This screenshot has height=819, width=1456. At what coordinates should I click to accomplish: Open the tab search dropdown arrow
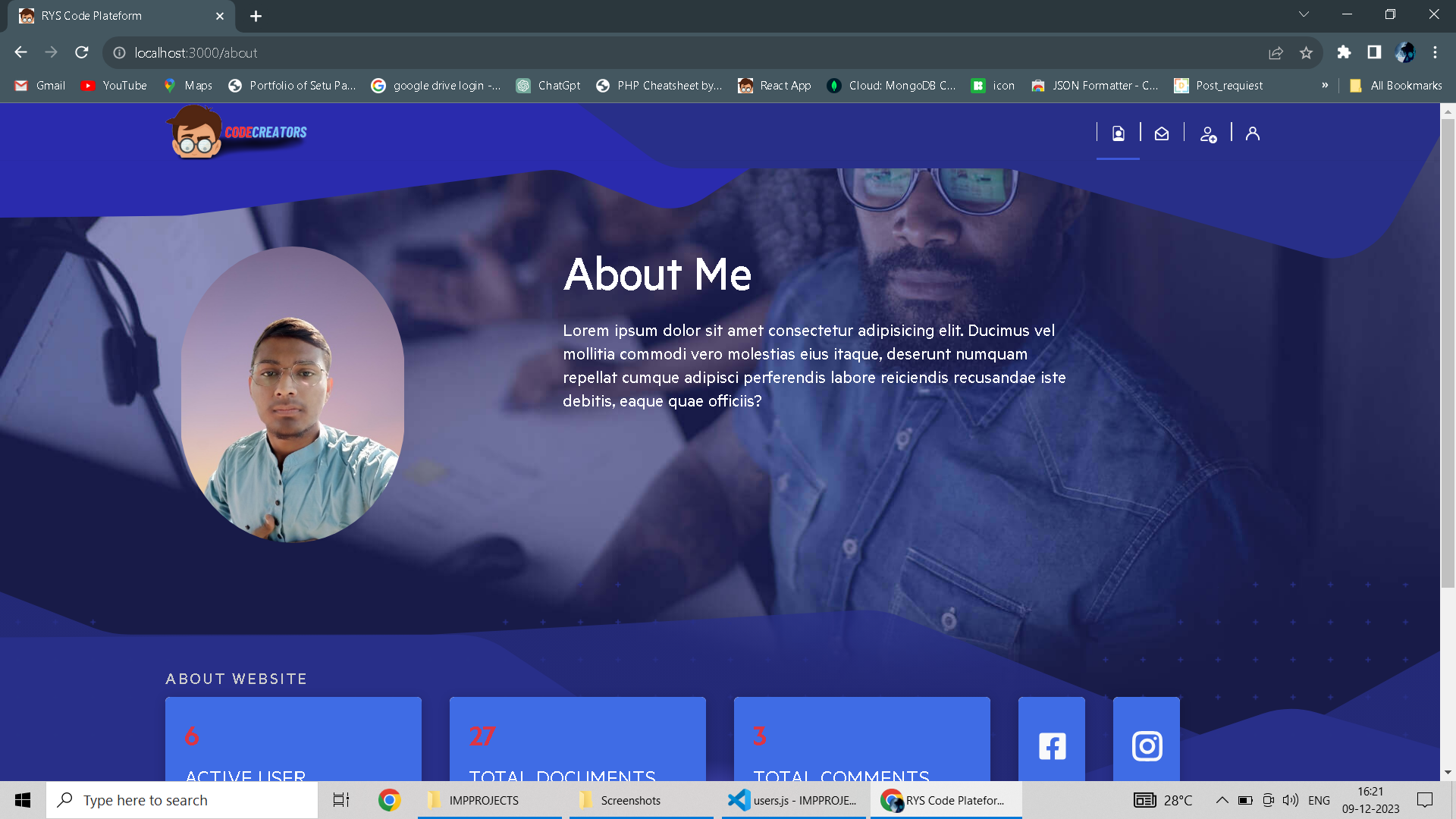(x=1304, y=14)
